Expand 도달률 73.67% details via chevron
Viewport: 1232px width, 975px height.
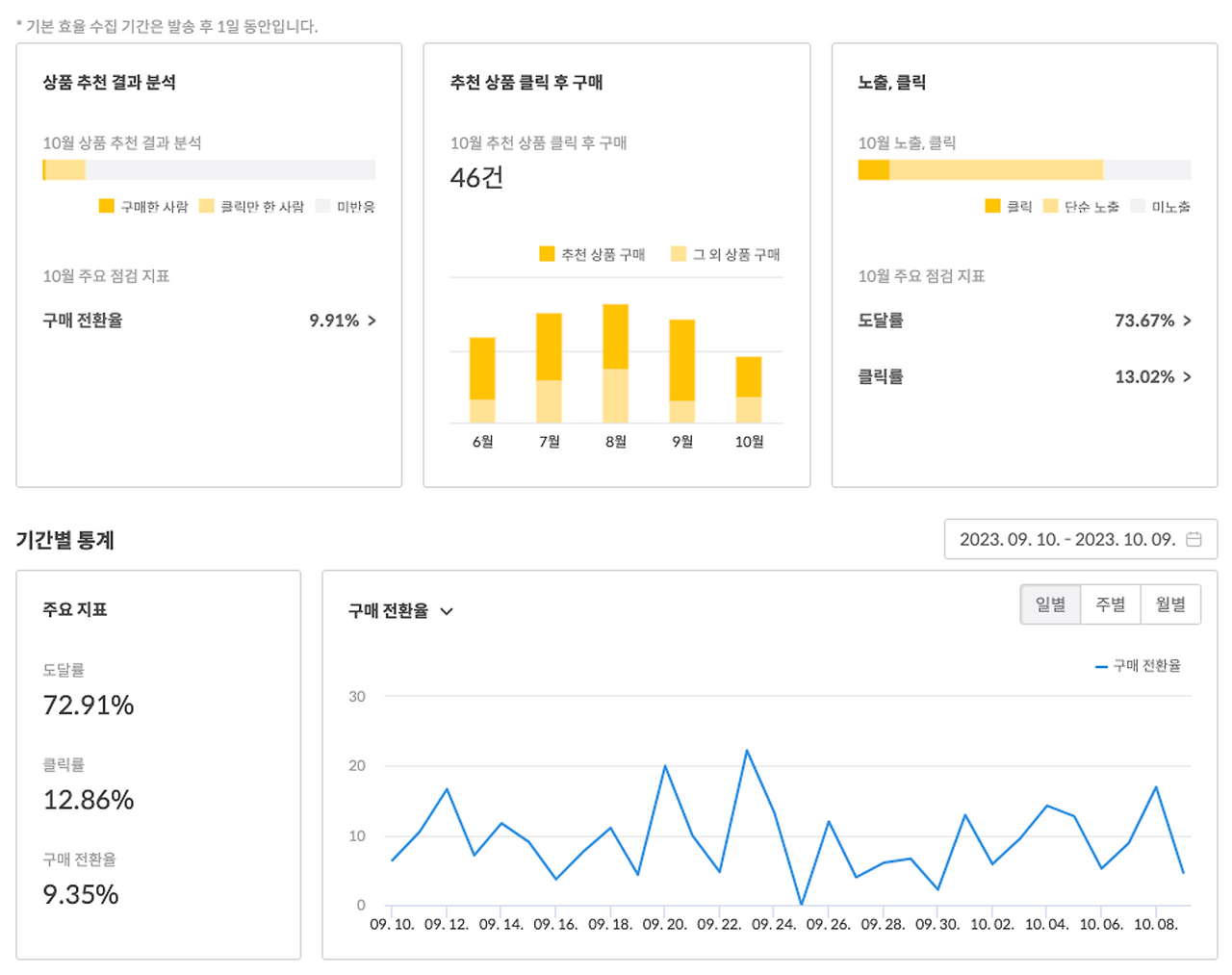[1187, 321]
